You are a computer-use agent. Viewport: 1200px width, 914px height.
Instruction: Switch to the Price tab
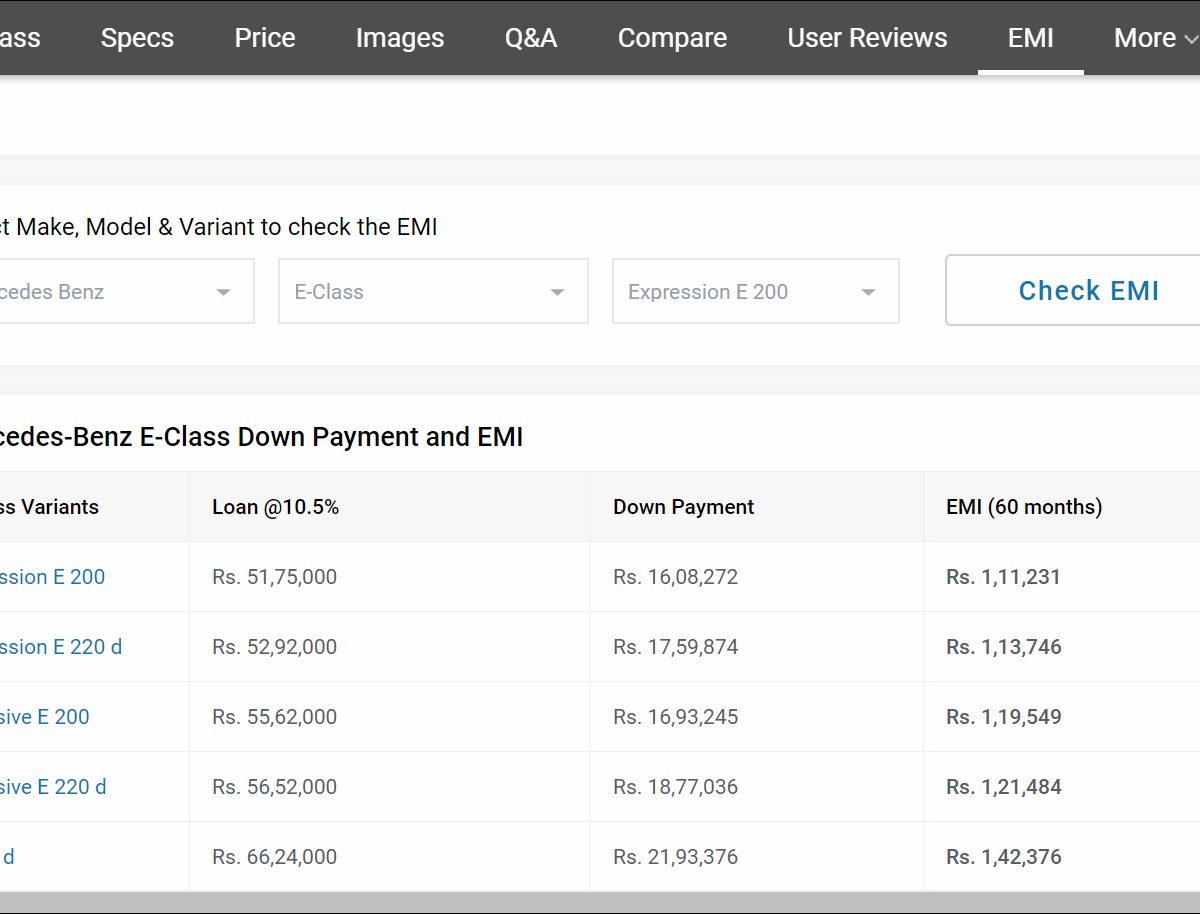(x=265, y=38)
